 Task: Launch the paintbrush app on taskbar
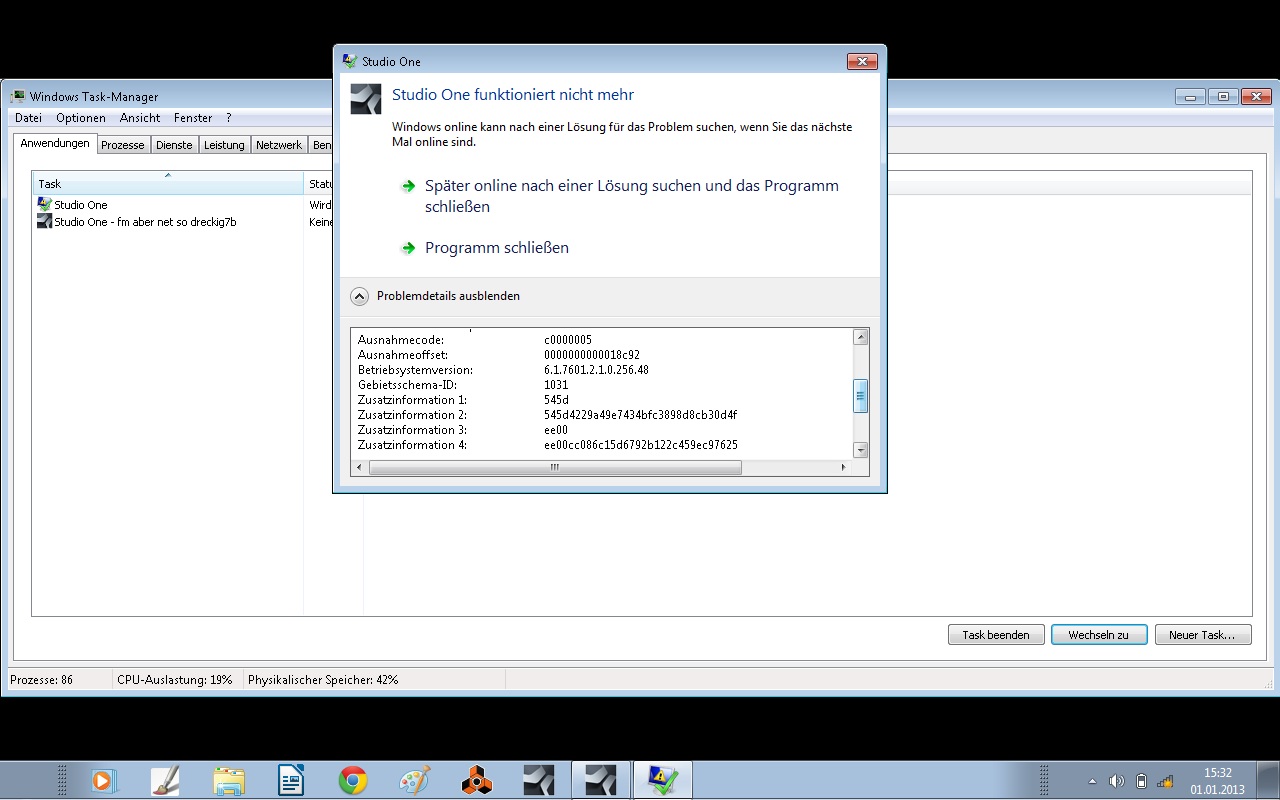click(x=165, y=780)
